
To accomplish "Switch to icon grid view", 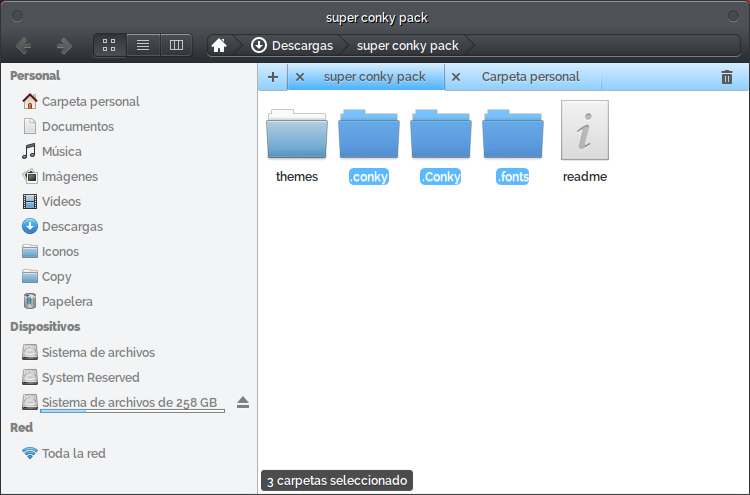I will pyautogui.click(x=109, y=45).
